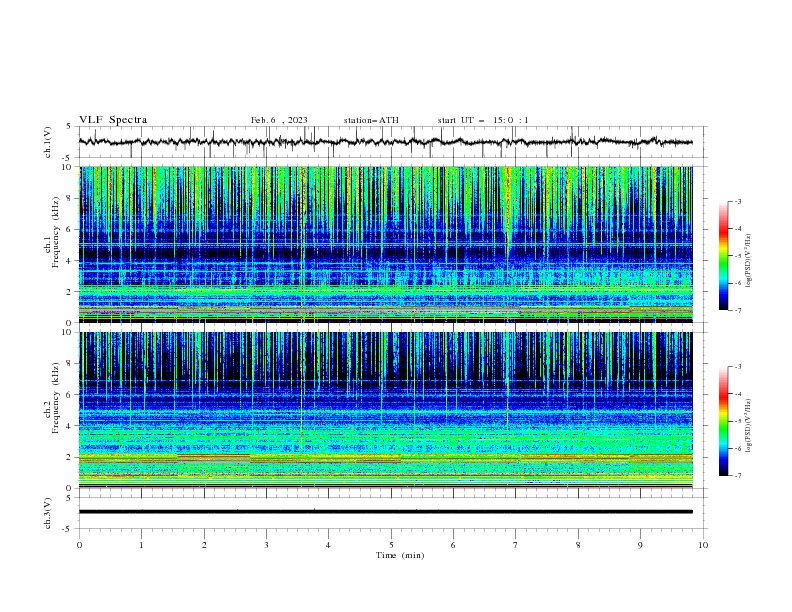Click tick label 4 on the Time axis
Screen dimensions: 792x612
(328, 545)
